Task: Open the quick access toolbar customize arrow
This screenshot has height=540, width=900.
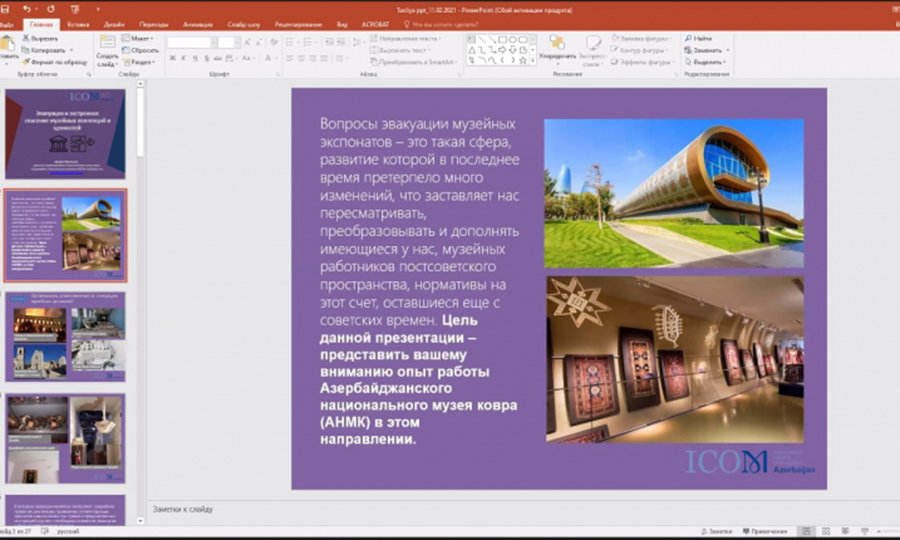Action: point(98,9)
